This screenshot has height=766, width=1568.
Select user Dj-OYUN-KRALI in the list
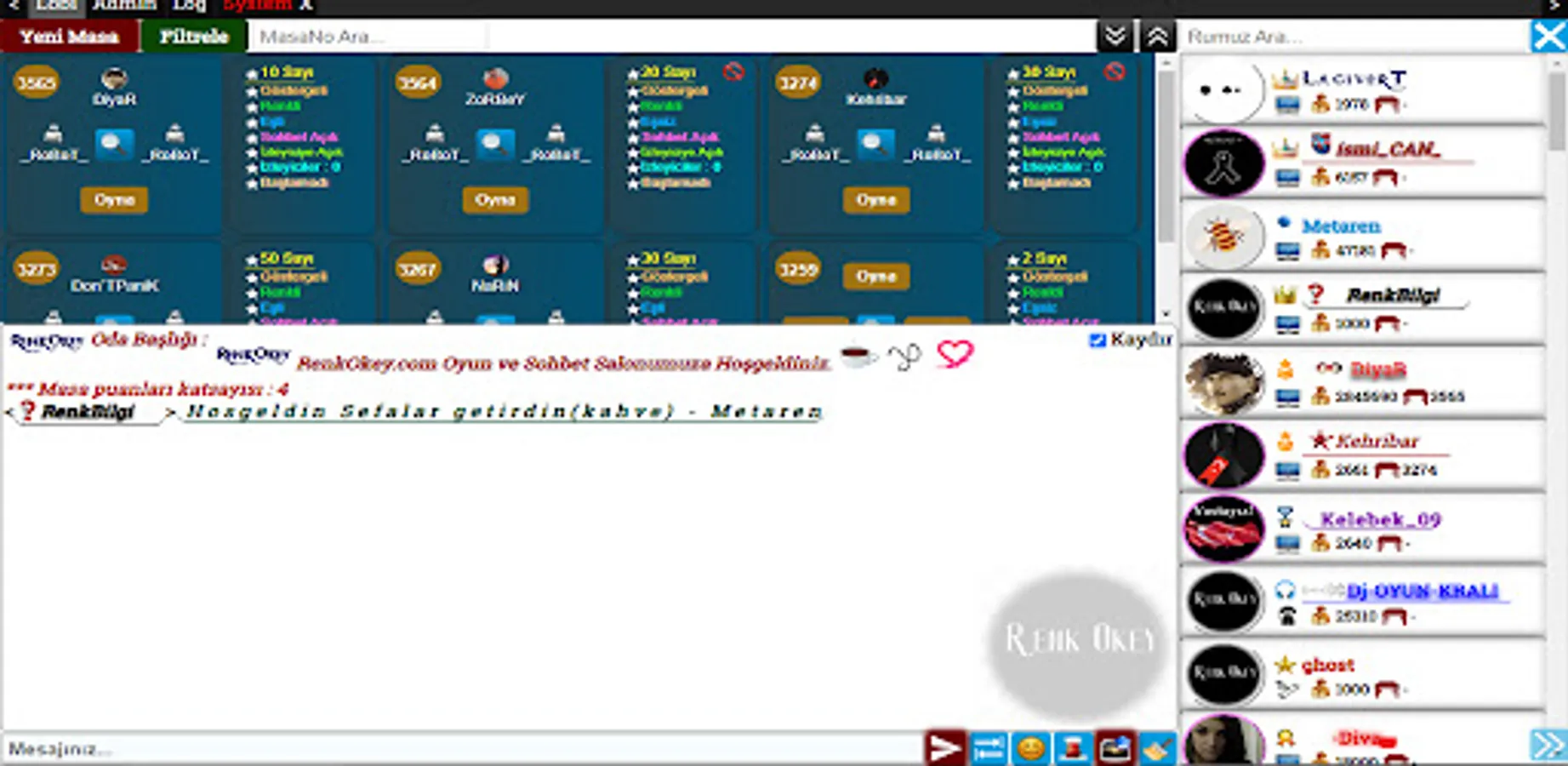pyautogui.click(x=1364, y=602)
